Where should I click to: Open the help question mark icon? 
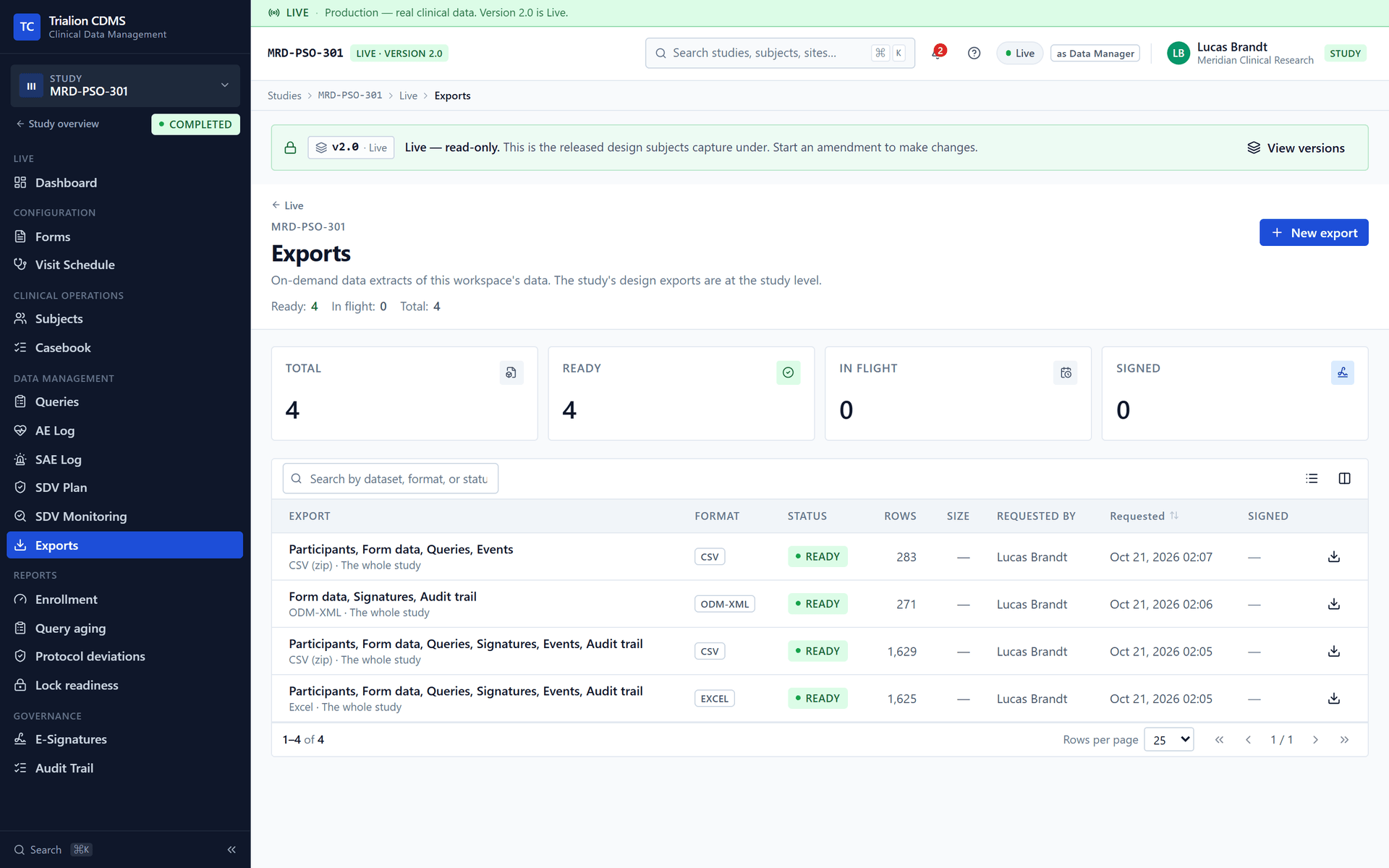974,53
